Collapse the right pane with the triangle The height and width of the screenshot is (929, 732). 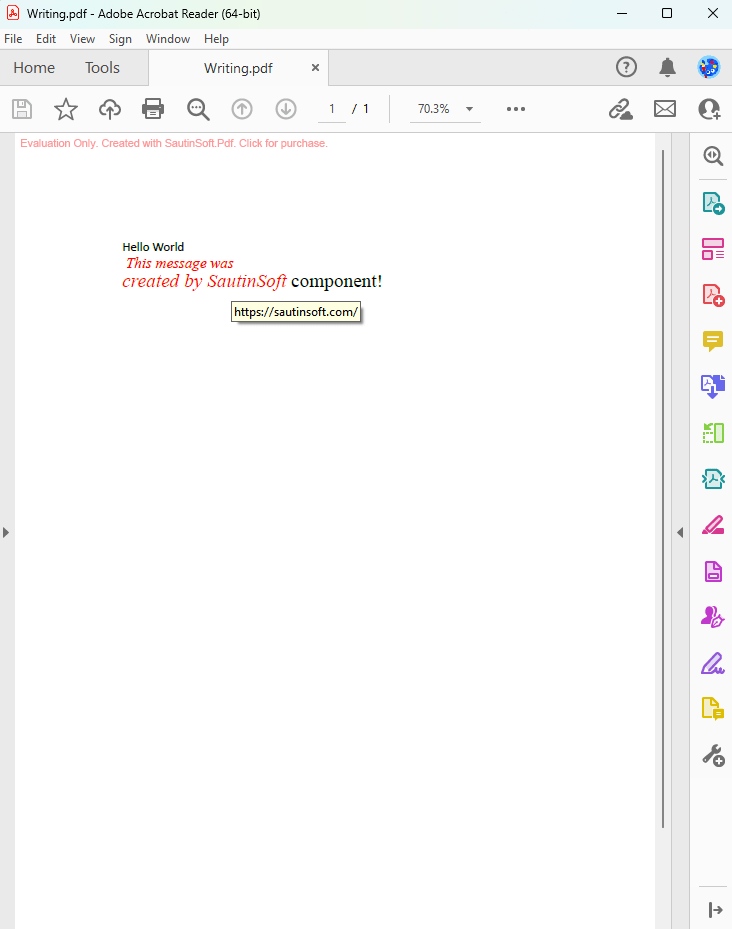click(680, 533)
